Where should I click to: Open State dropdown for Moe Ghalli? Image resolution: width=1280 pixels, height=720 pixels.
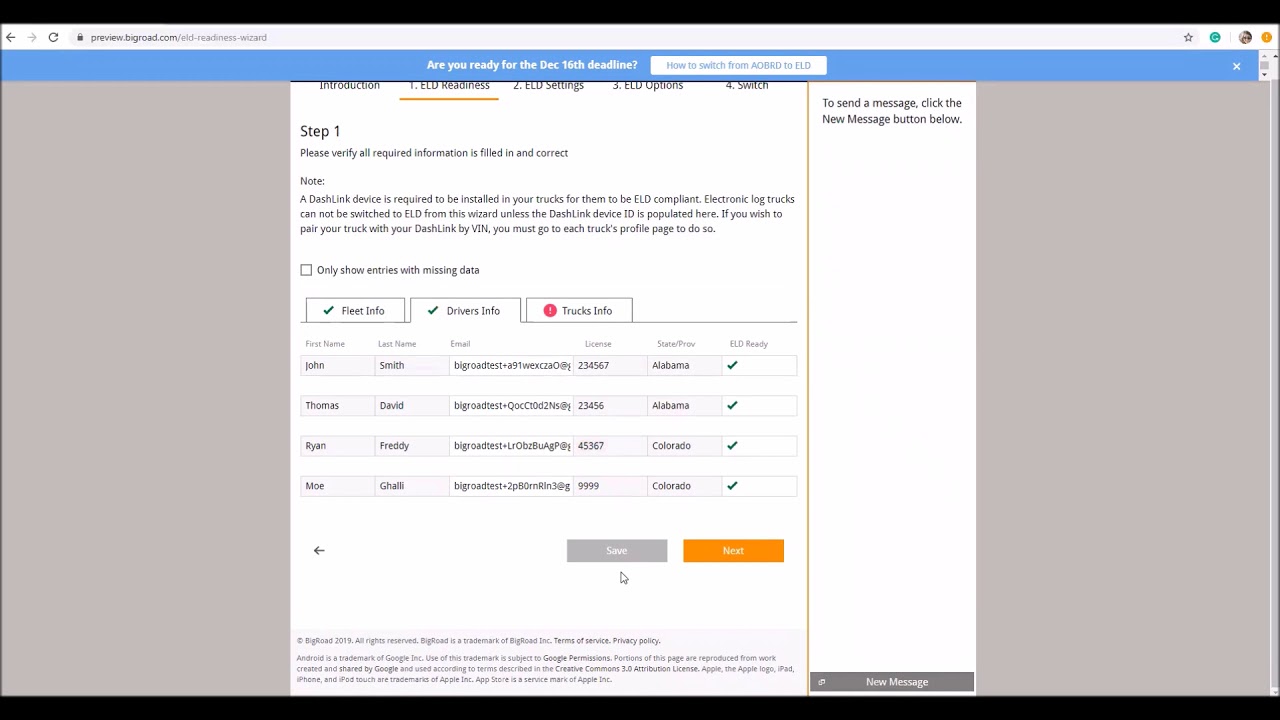(685, 485)
